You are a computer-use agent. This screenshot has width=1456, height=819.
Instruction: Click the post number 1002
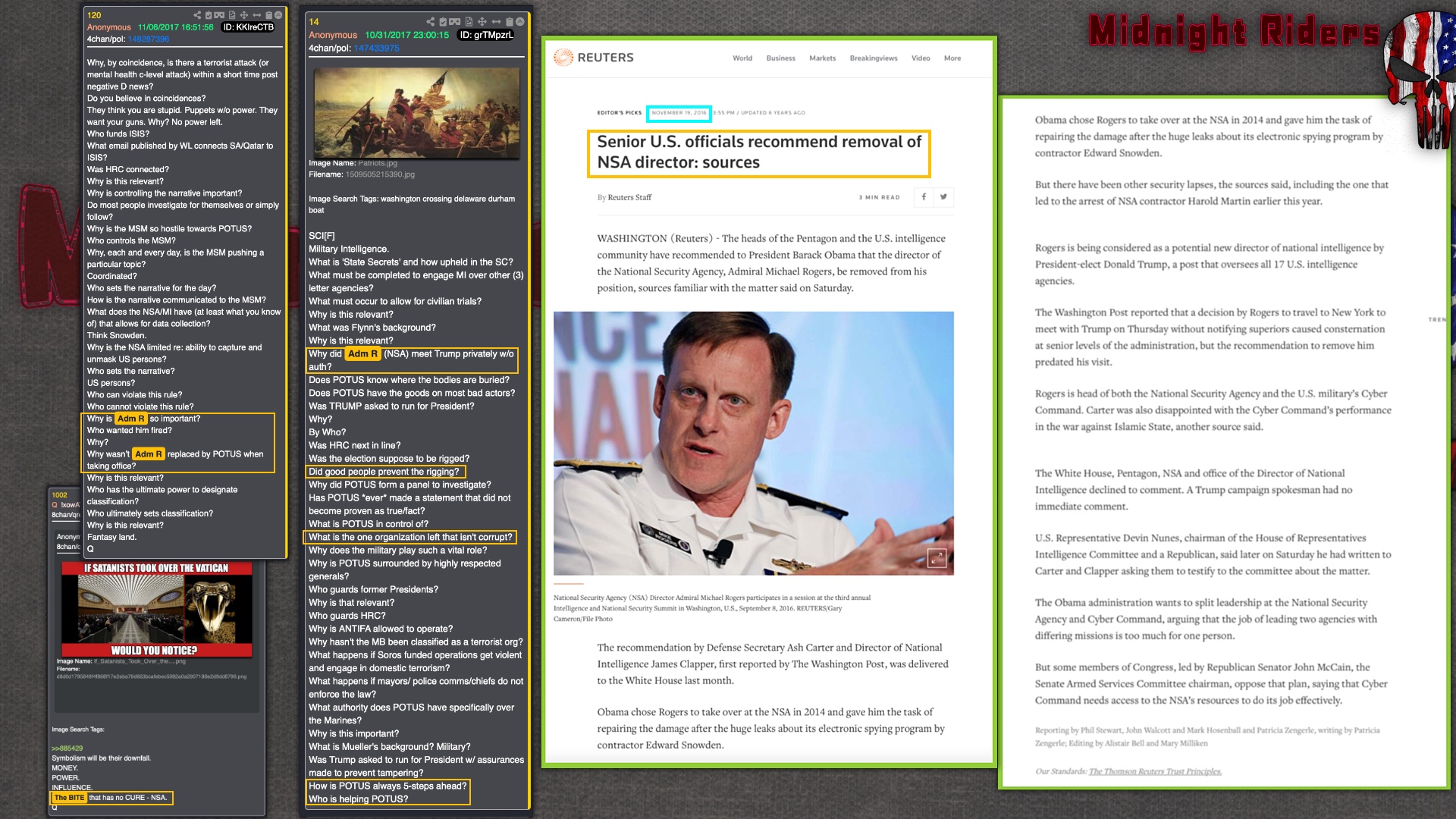click(x=60, y=495)
